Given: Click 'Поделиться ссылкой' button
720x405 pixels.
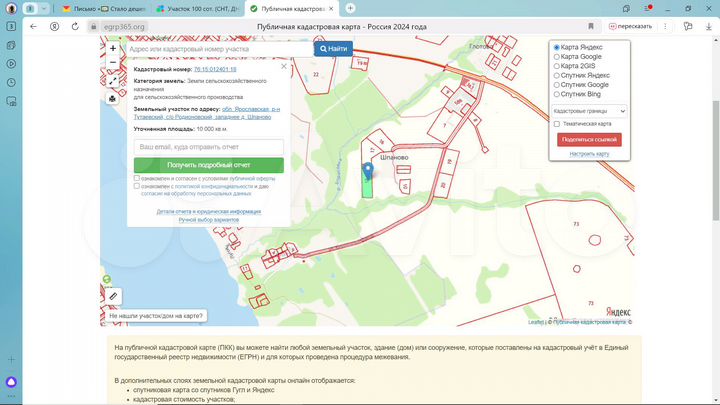Looking at the screenshot, I should pos(589,140).
